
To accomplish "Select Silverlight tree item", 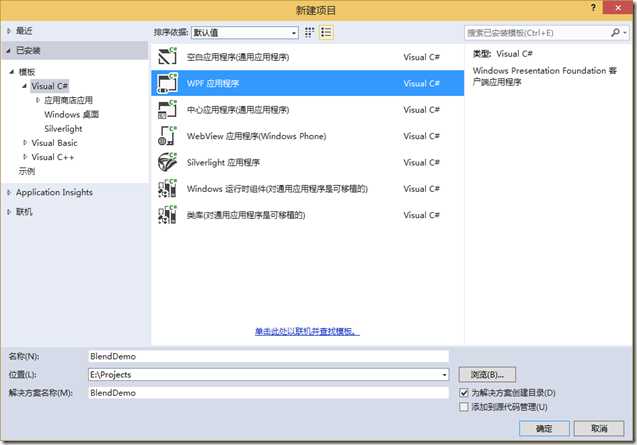I will point(63,129).
